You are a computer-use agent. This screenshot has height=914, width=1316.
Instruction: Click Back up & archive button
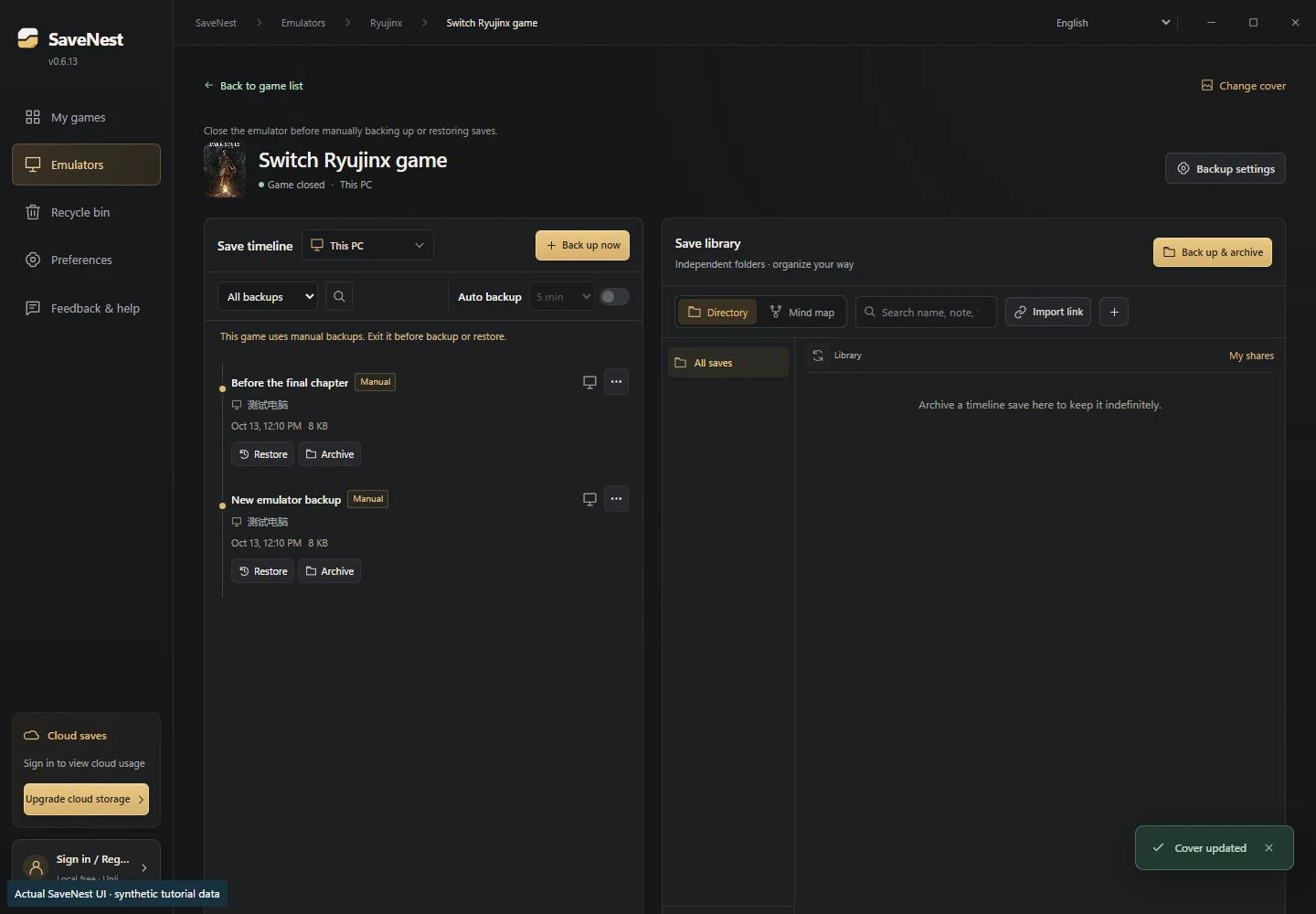point(1212,252)
